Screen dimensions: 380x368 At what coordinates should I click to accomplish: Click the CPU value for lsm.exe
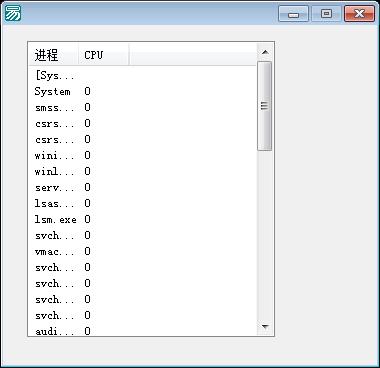coord(87,219)
